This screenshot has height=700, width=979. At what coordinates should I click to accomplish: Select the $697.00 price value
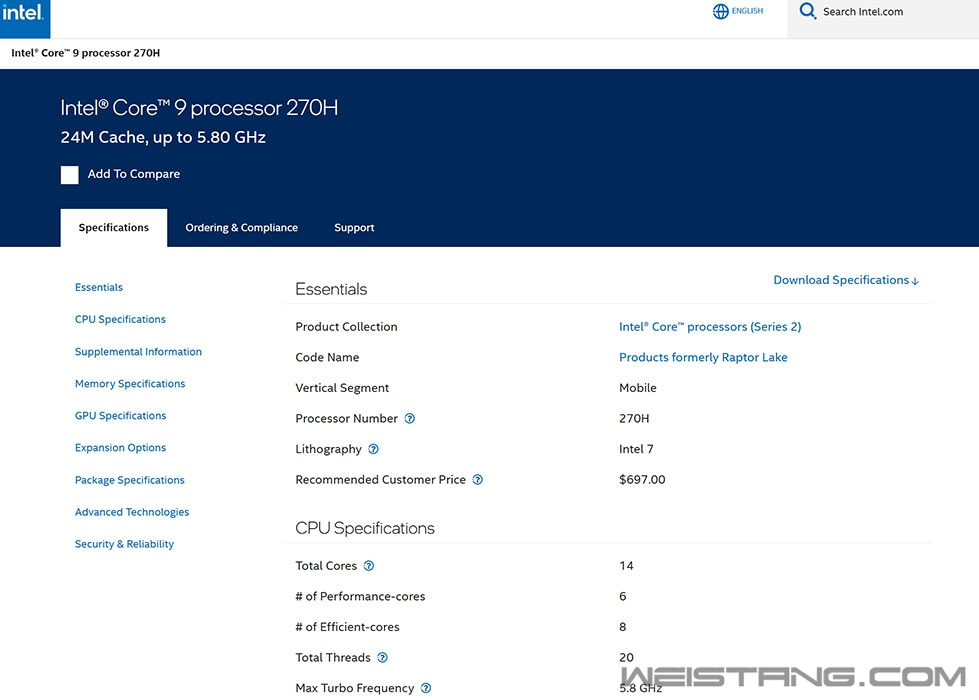(642, 480)
